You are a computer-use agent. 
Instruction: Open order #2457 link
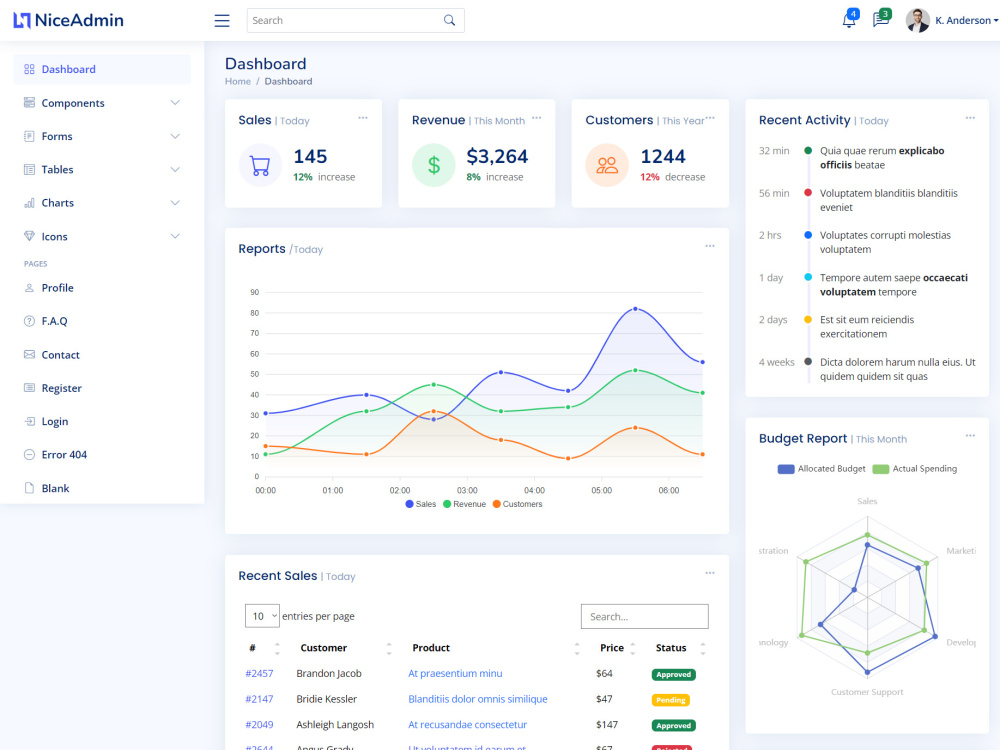tap(259, 673)
